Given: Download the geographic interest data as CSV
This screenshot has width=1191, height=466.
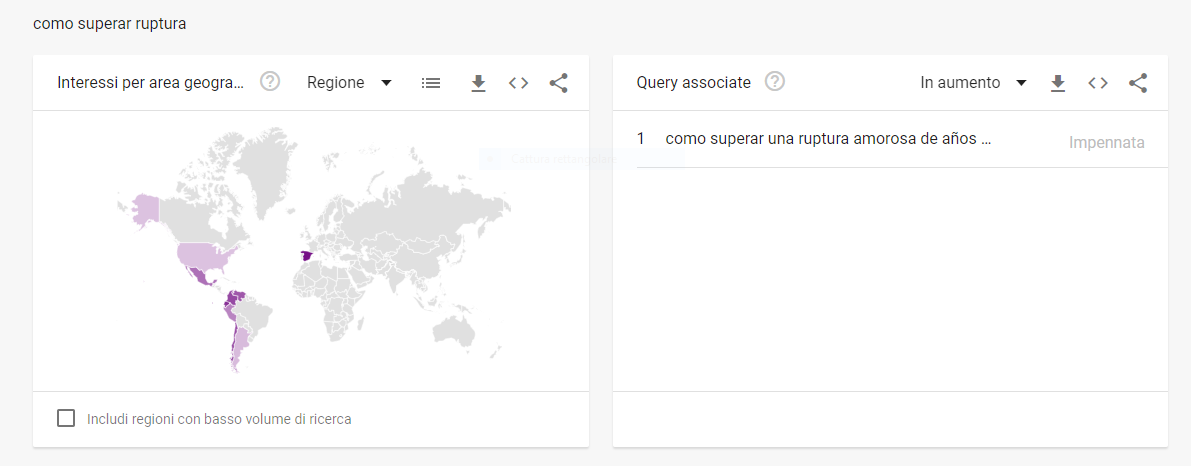Looking at the screenshot, I should 478,83.
